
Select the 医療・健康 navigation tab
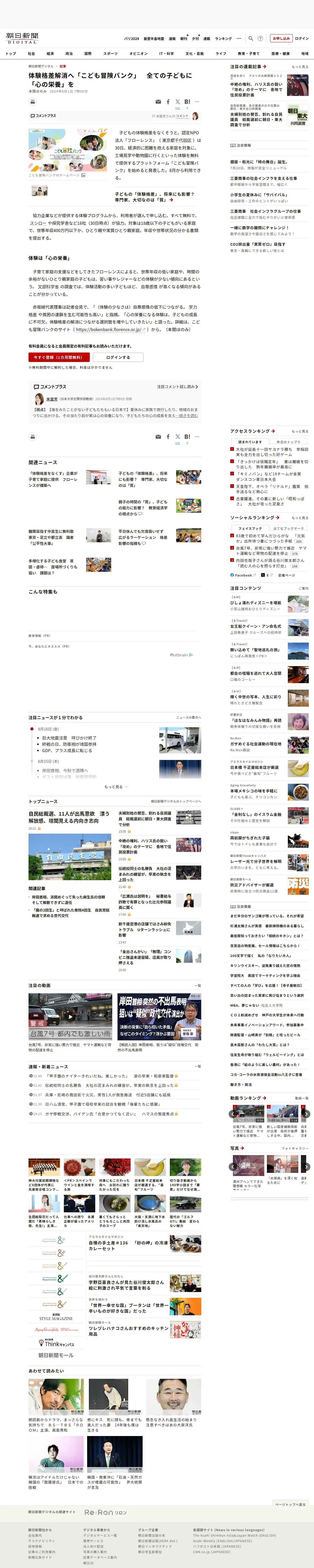[281, 54]
